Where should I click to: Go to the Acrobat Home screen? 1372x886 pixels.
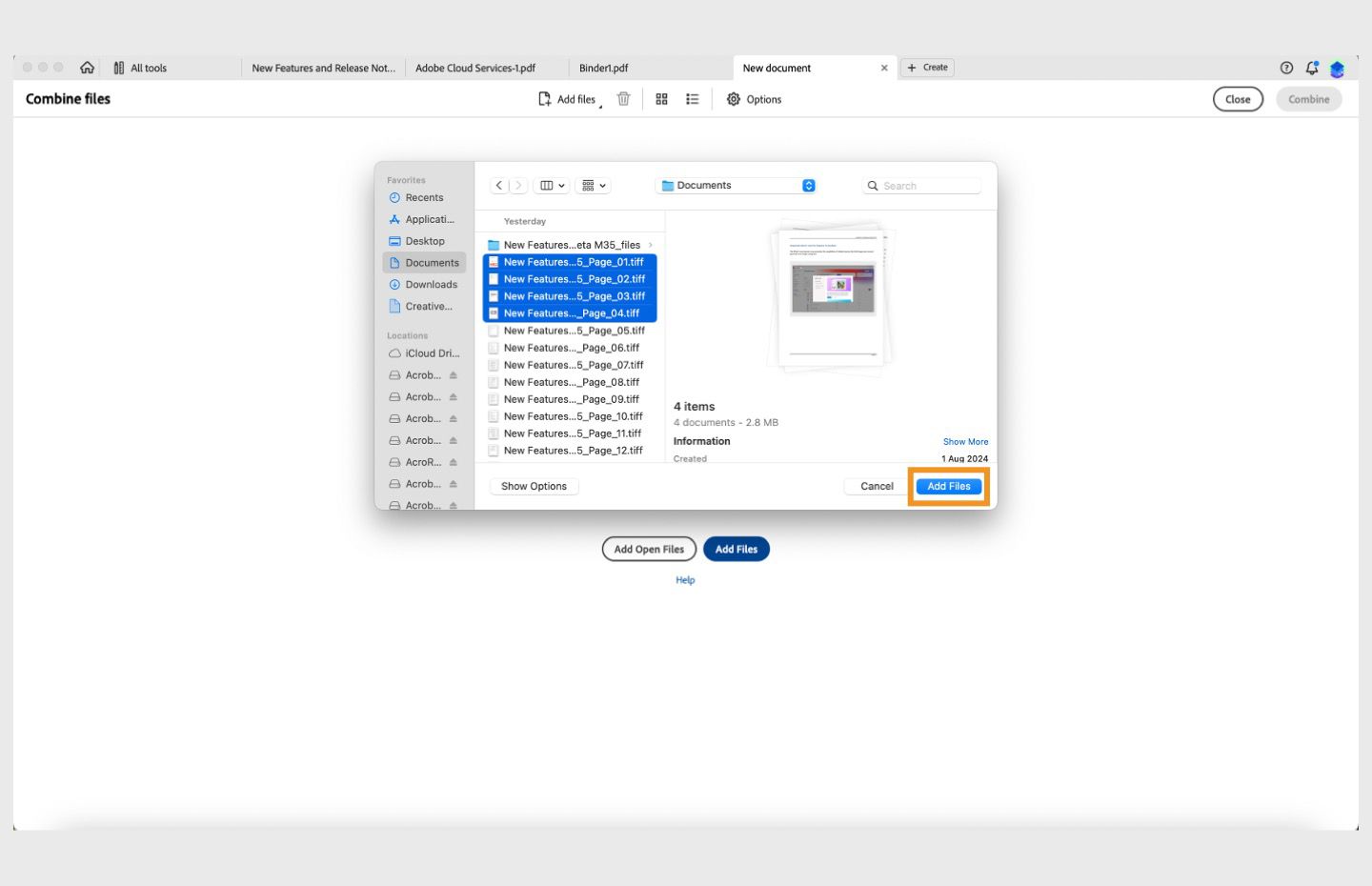click(x=87, y=67)
